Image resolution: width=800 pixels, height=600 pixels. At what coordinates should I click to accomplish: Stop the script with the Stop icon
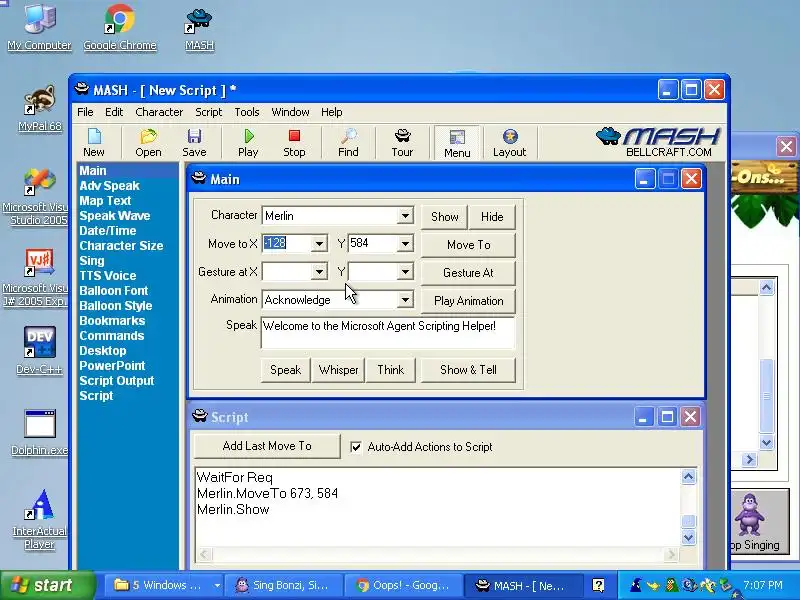pos(294,143)
